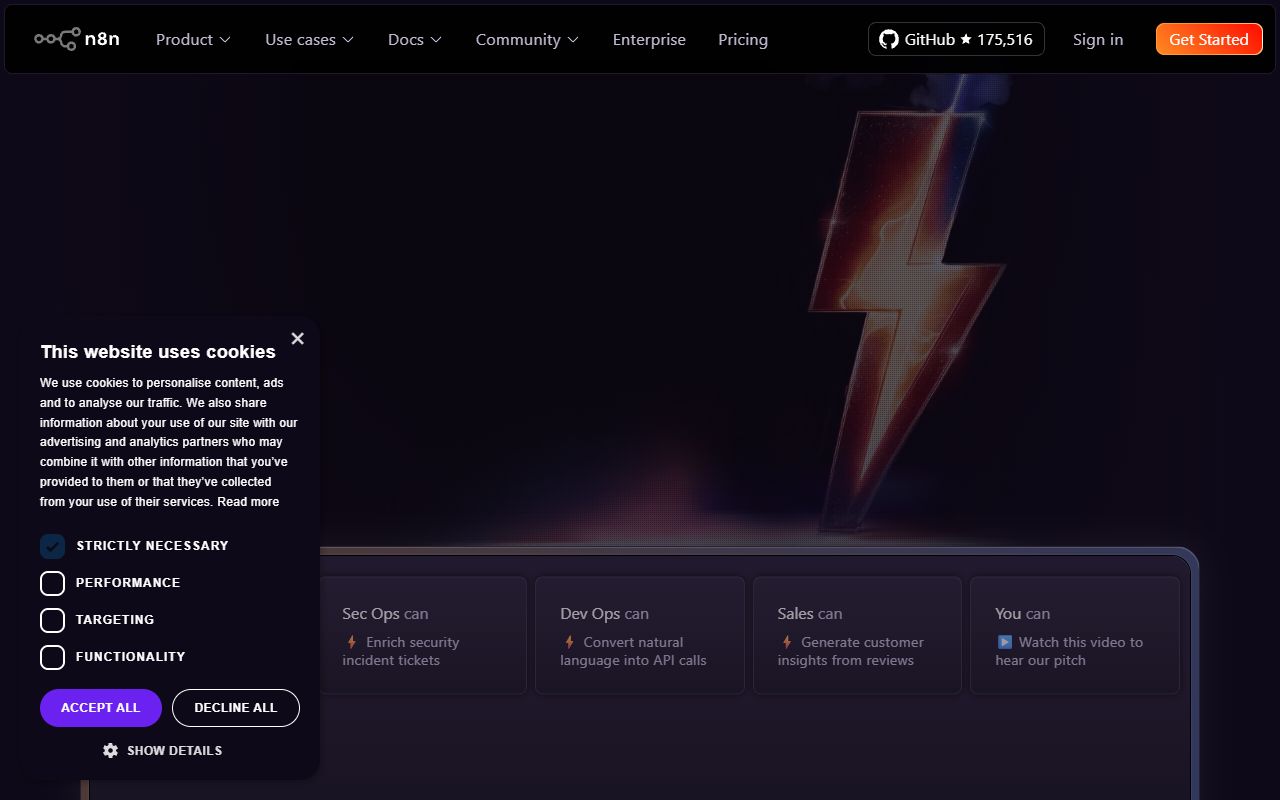Click the Get Started button
The width and height of the screenshot is (1280, 800).
1209,39
